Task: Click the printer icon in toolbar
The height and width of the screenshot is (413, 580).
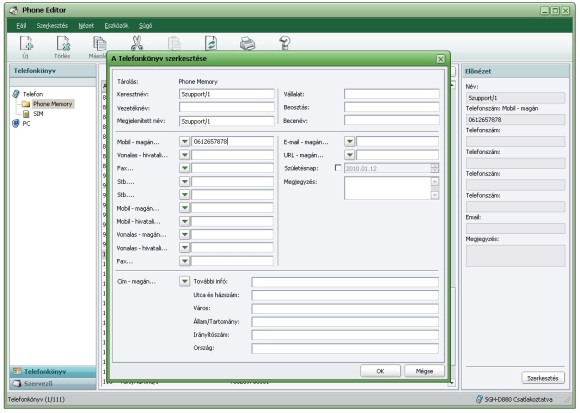Action: pos(247,43)
